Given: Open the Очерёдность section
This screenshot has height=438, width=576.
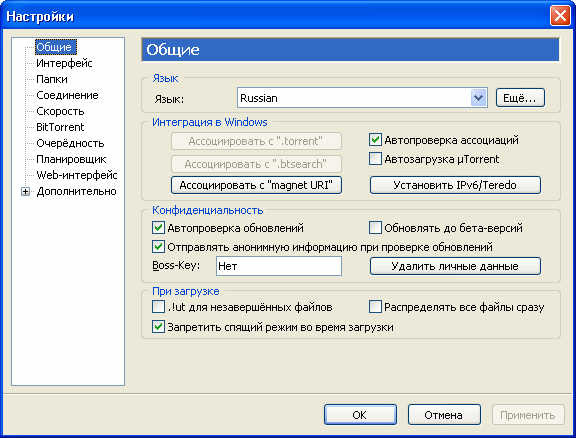Looking at the screenshot, I should pos(70,143).
